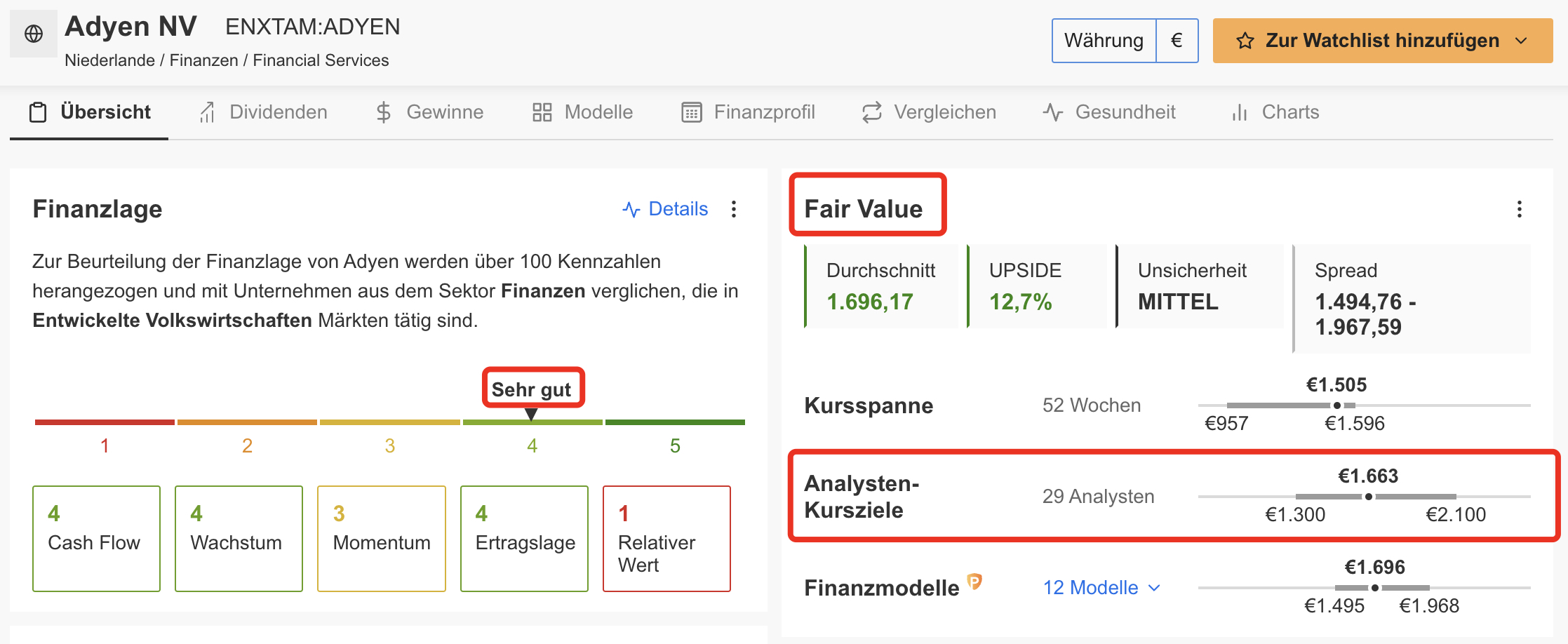Open the Modelle tab
Image resolution: width=1568 pixels, height=644 pixels.
[582, 112]
